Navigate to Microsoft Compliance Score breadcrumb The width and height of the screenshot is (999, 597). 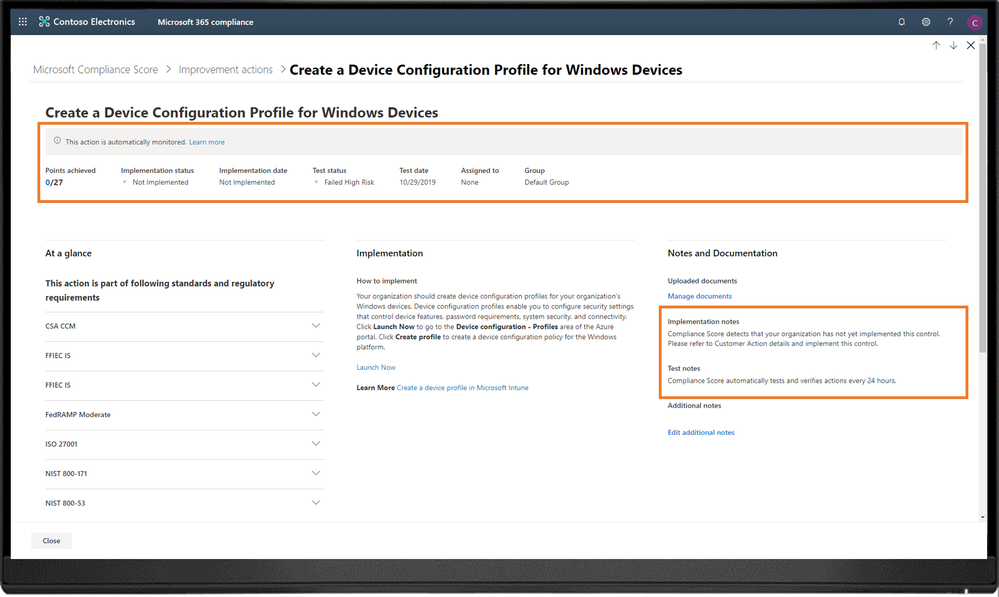coord(96,70)
